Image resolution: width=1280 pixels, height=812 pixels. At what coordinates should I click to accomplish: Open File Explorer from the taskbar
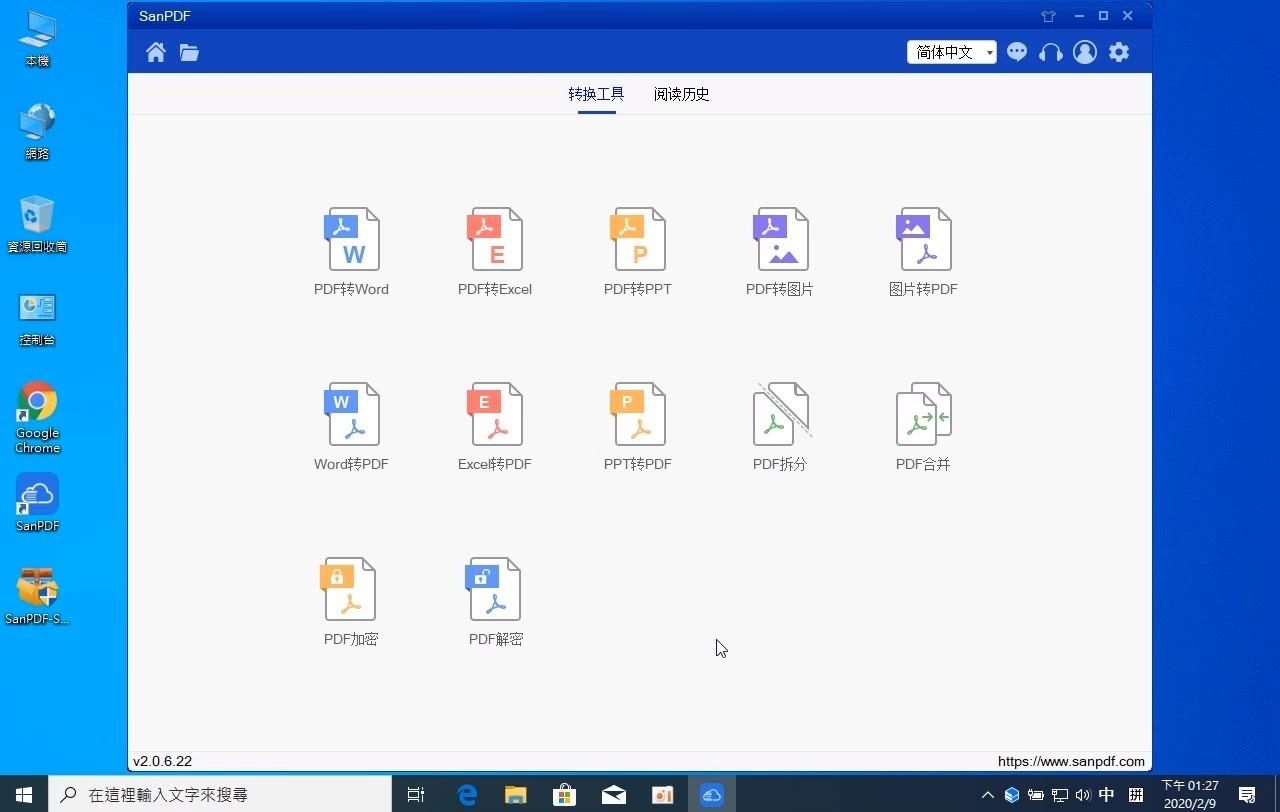click(x=516, y=795)
